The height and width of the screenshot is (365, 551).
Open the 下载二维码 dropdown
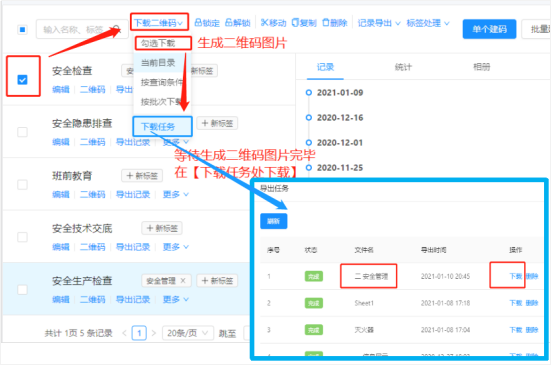[159, 23]
